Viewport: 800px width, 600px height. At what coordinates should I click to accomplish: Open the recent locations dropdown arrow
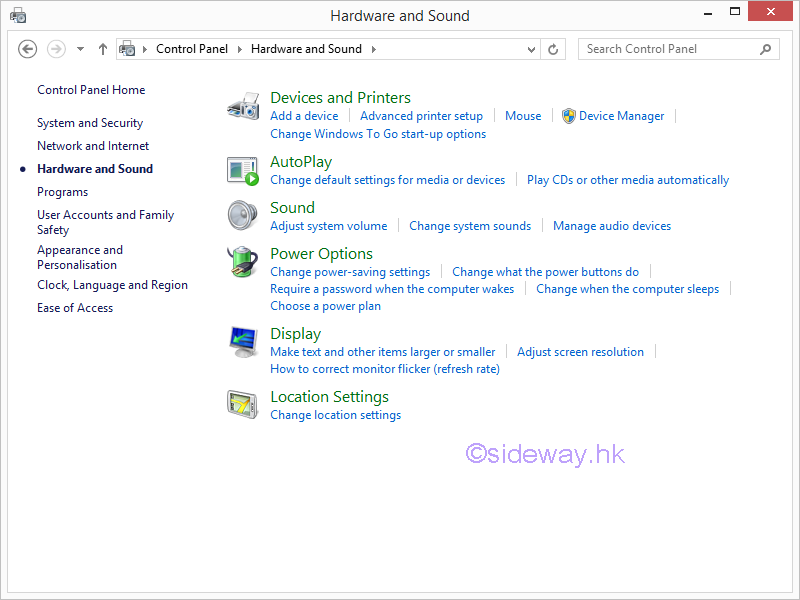pos(80,49)
